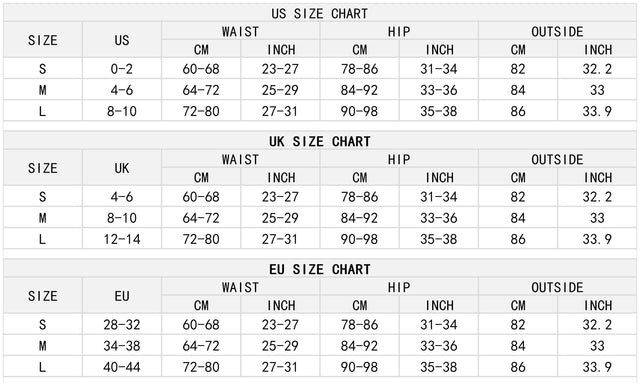
Task: Click the SIZE header in UK chart
Action: 43,168
